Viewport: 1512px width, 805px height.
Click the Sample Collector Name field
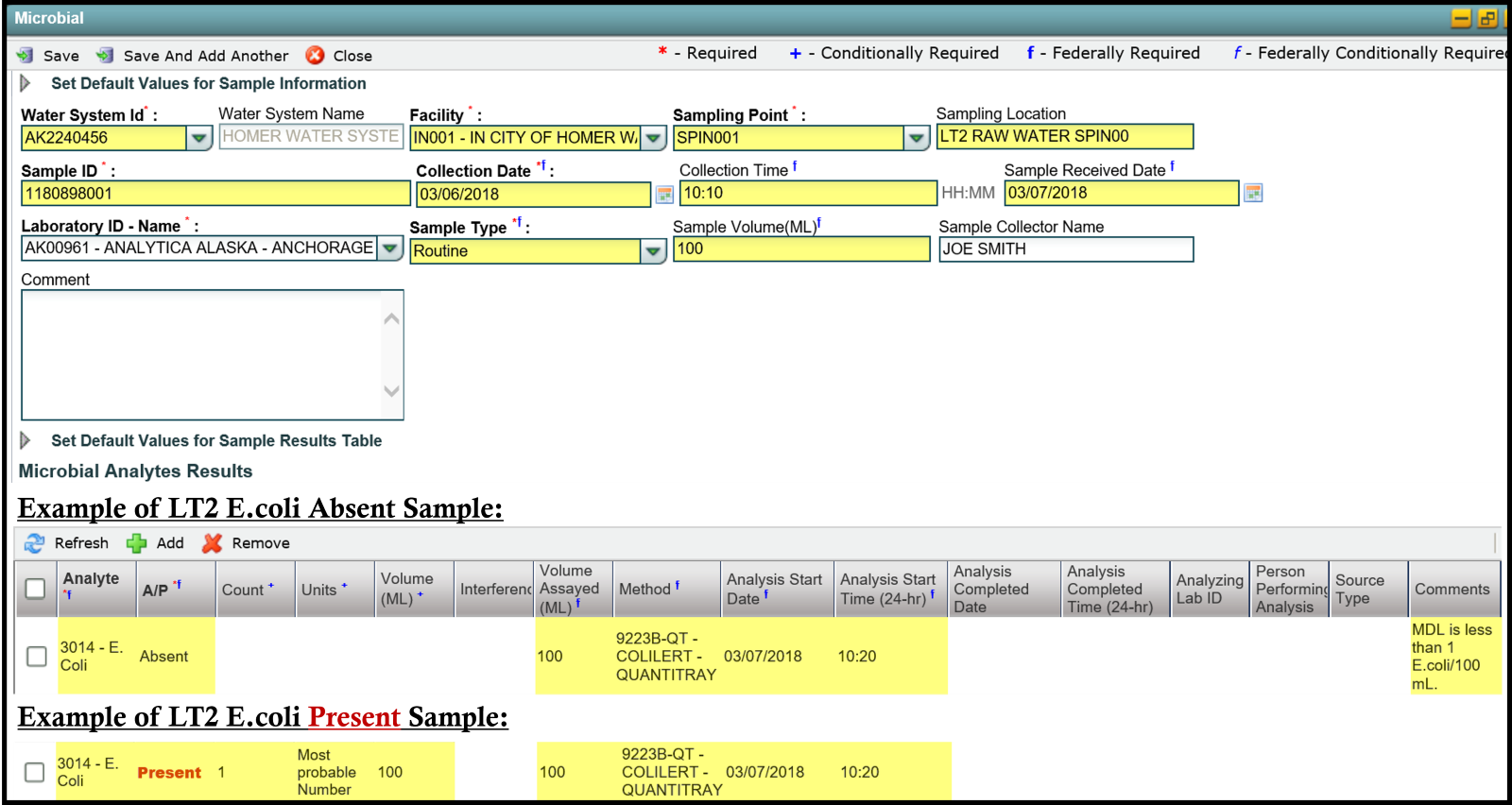click(x=1065, y=249)
